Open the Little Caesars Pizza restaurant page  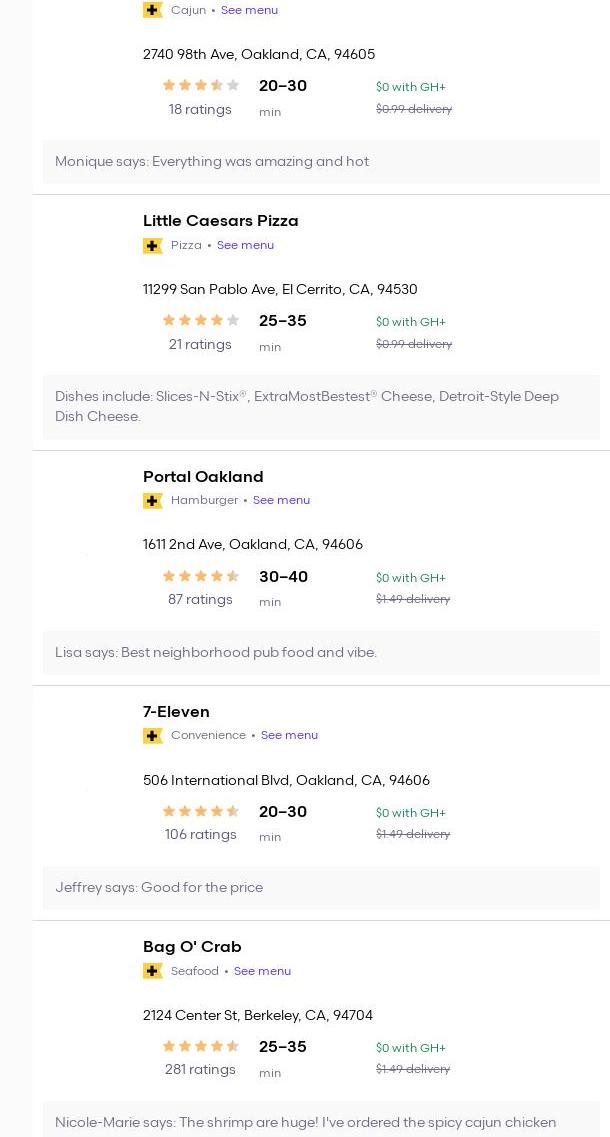pyautogui.click(x=220, y=221)
